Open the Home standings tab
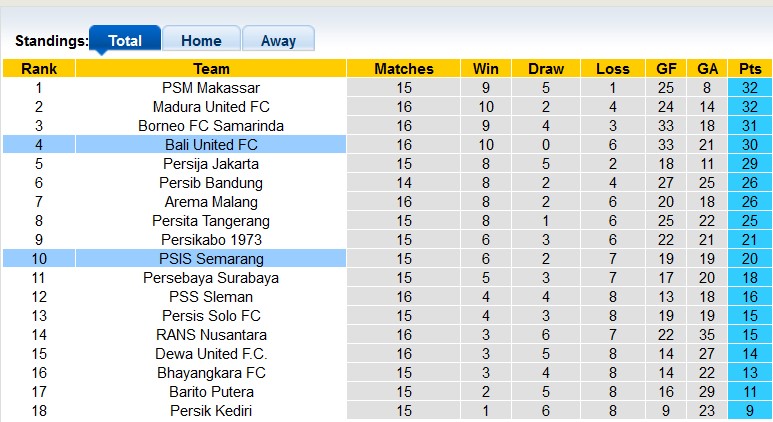Image resolution: width=773 pixels, height=422 pixels. tap(201, 41)
